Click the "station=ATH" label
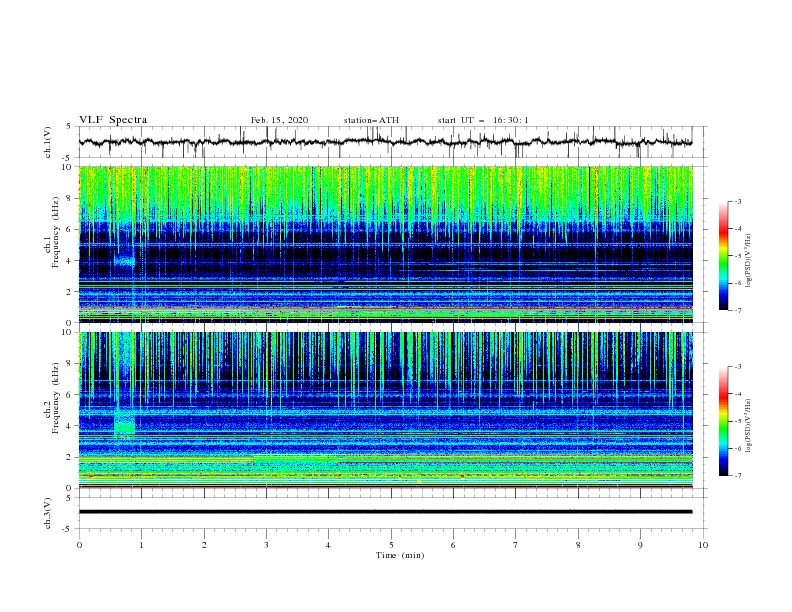Viewport: 792px width, 612px height. coord(371,120)
